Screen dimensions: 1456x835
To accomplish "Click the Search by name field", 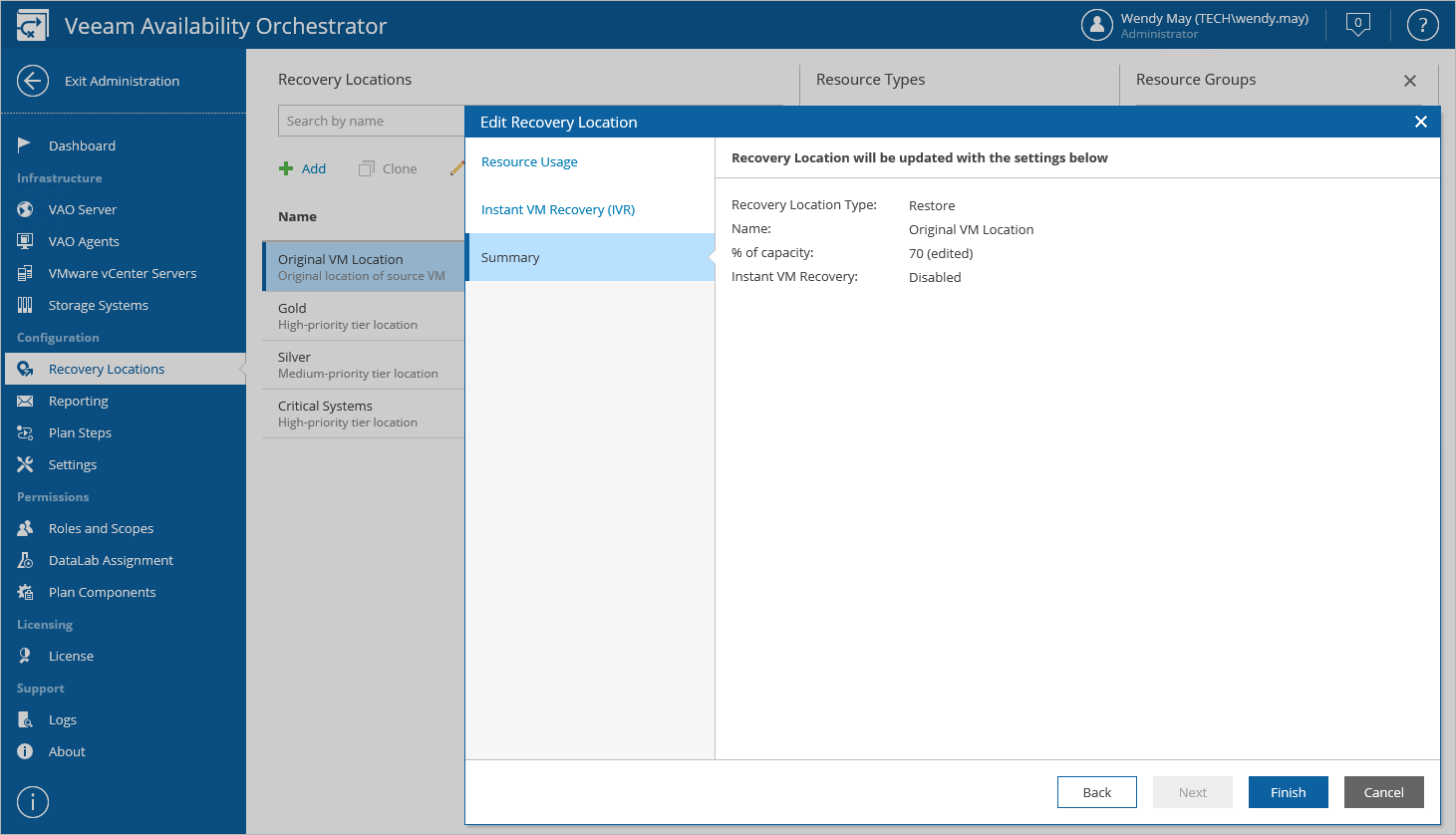I will point(369,121).
